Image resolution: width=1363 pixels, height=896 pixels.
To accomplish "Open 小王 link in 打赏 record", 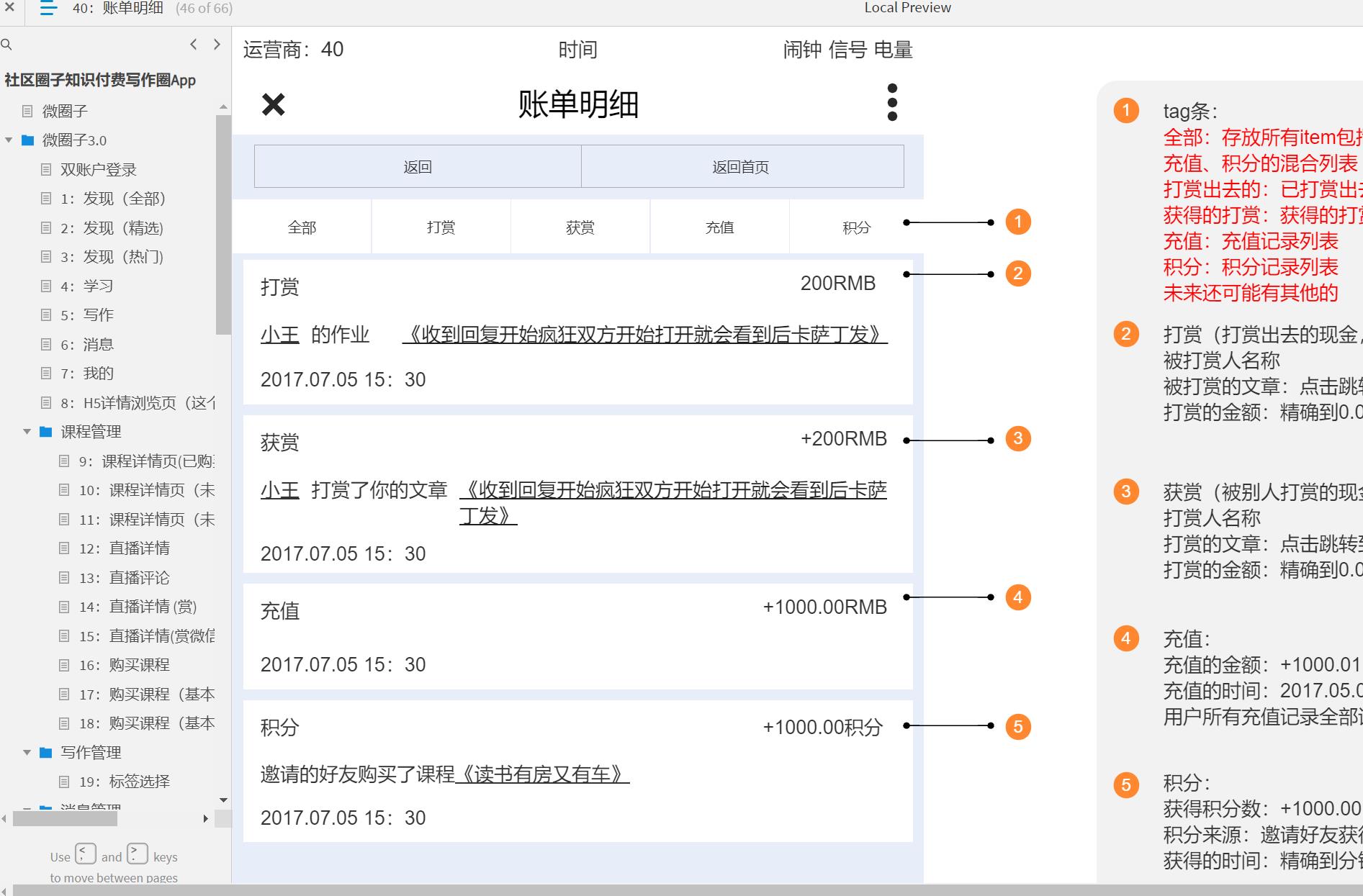I will [x=280, y=335].
